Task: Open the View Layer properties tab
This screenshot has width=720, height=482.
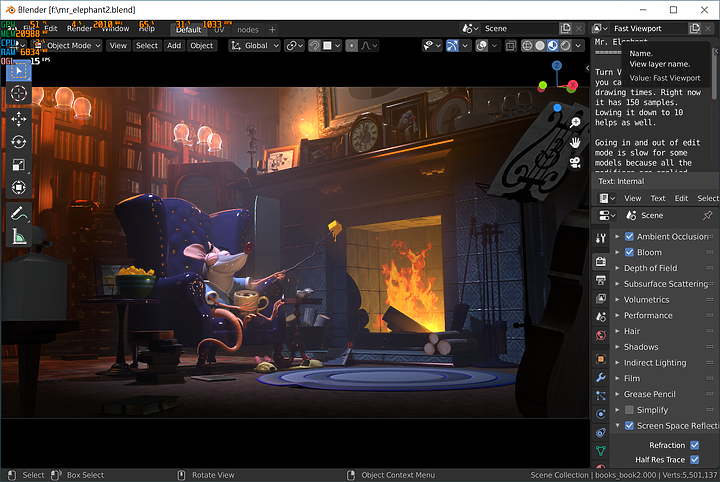Action: [x=601, y=298]
